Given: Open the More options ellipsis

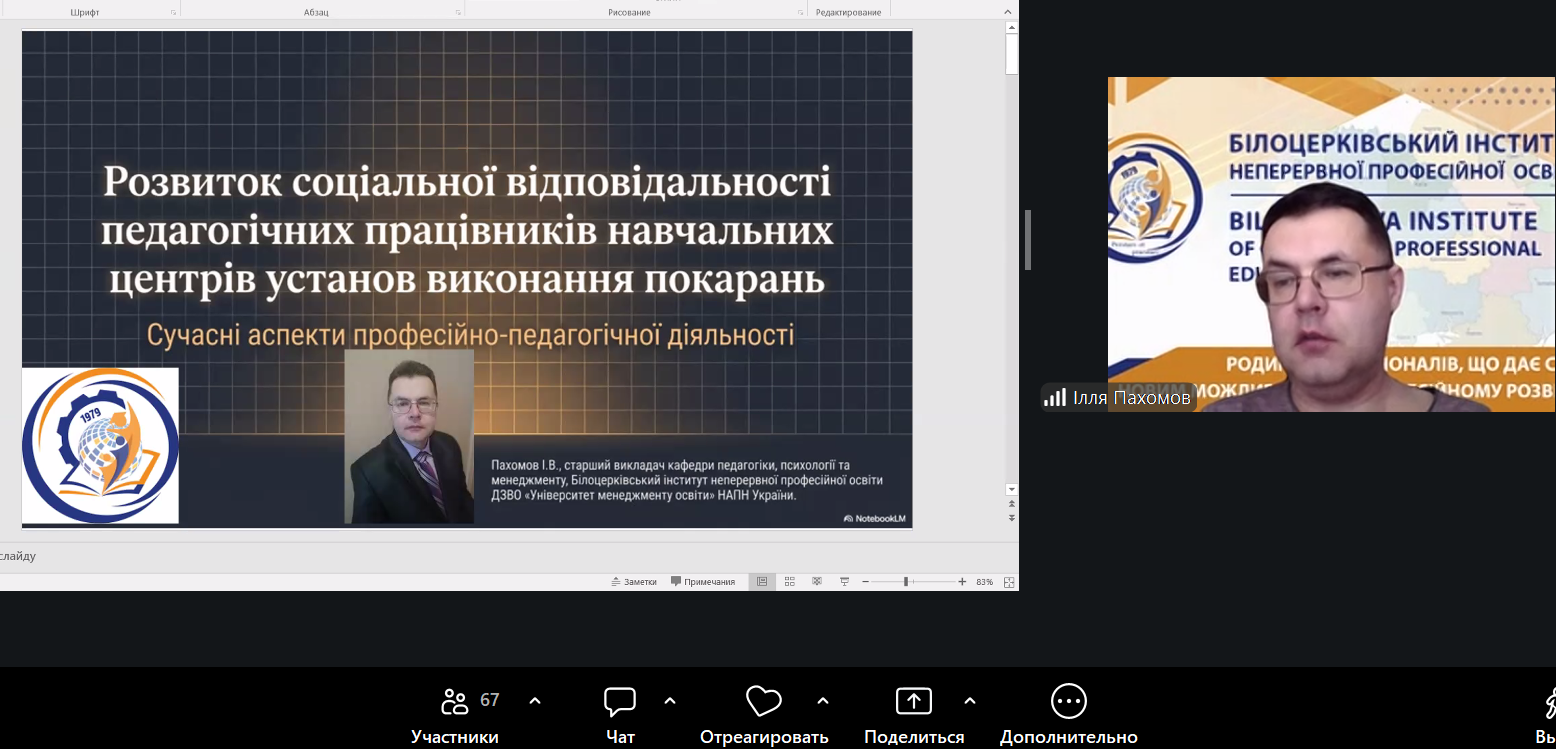Looking at the screenshot, I should [1069, 702].
